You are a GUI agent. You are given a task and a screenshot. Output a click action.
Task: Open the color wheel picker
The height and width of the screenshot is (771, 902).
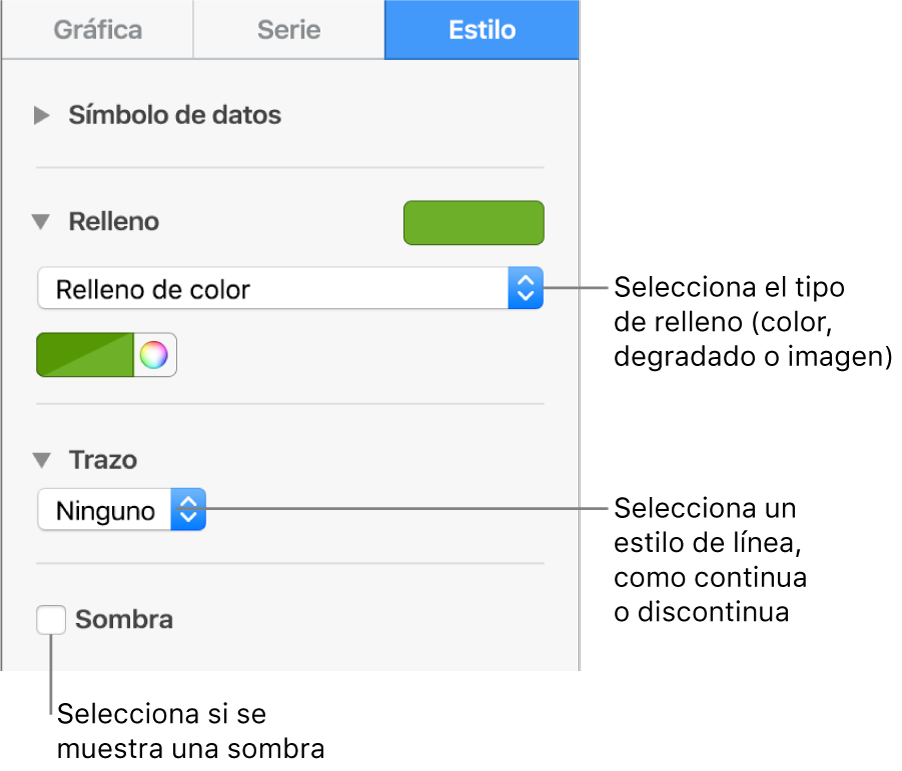click(154, 355)
